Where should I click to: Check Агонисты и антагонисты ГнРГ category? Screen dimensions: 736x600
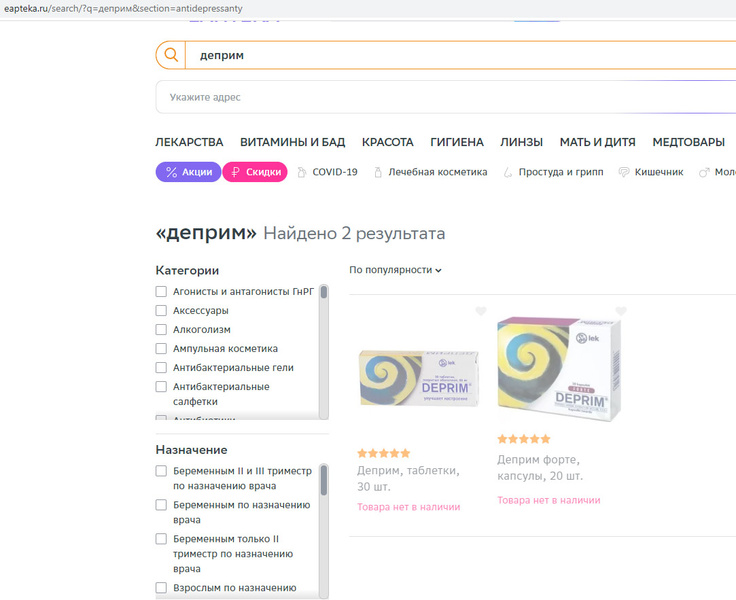pos(161,292)
